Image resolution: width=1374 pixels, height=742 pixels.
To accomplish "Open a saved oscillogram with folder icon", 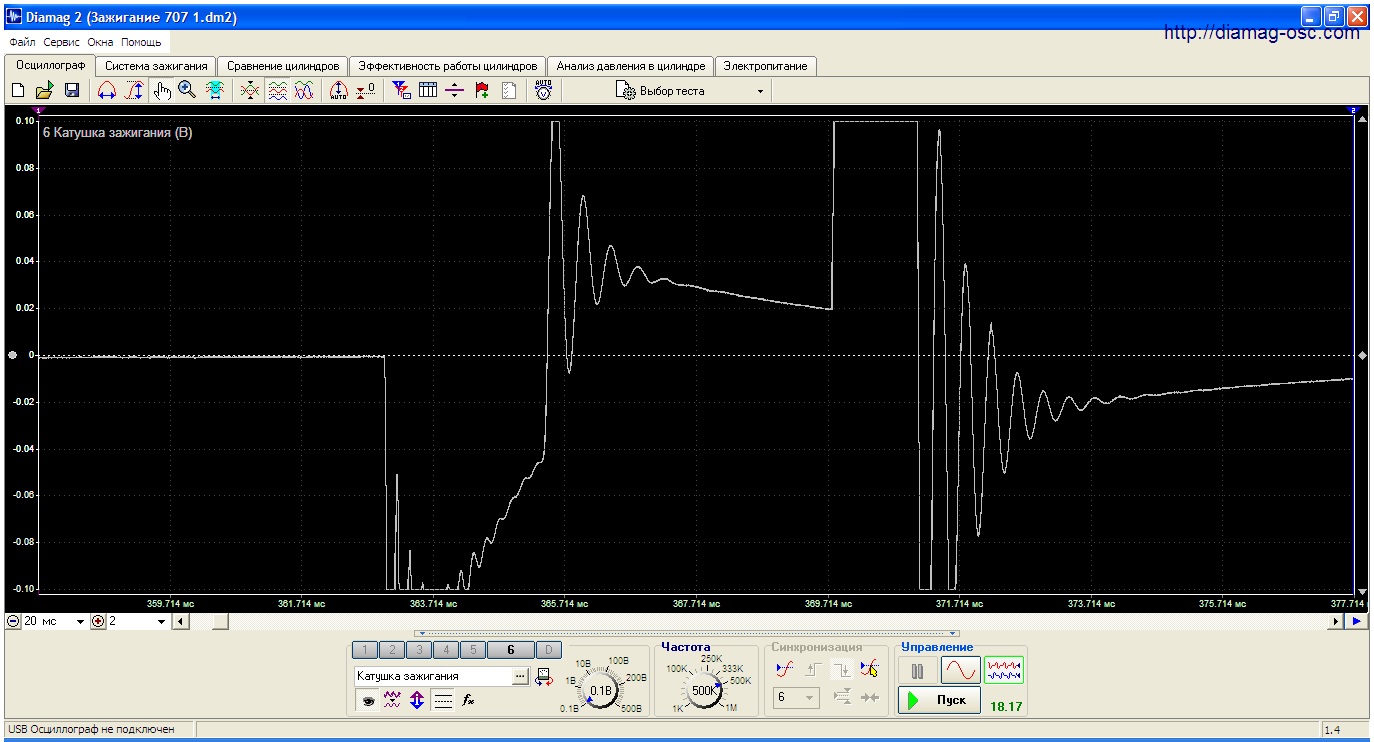I will click(x=45, y=90).
